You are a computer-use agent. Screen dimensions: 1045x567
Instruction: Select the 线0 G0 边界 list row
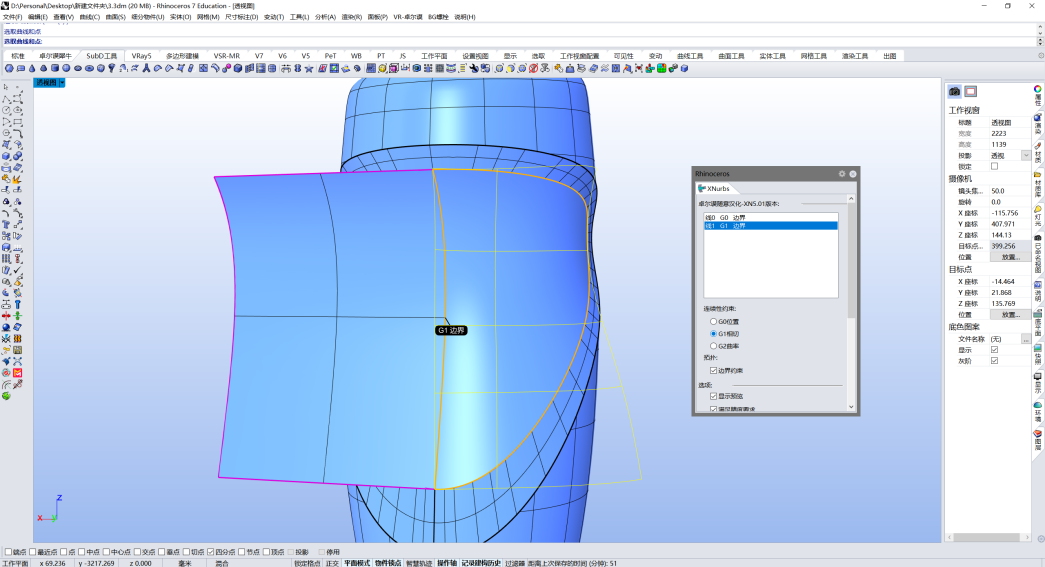coord(771,217)
